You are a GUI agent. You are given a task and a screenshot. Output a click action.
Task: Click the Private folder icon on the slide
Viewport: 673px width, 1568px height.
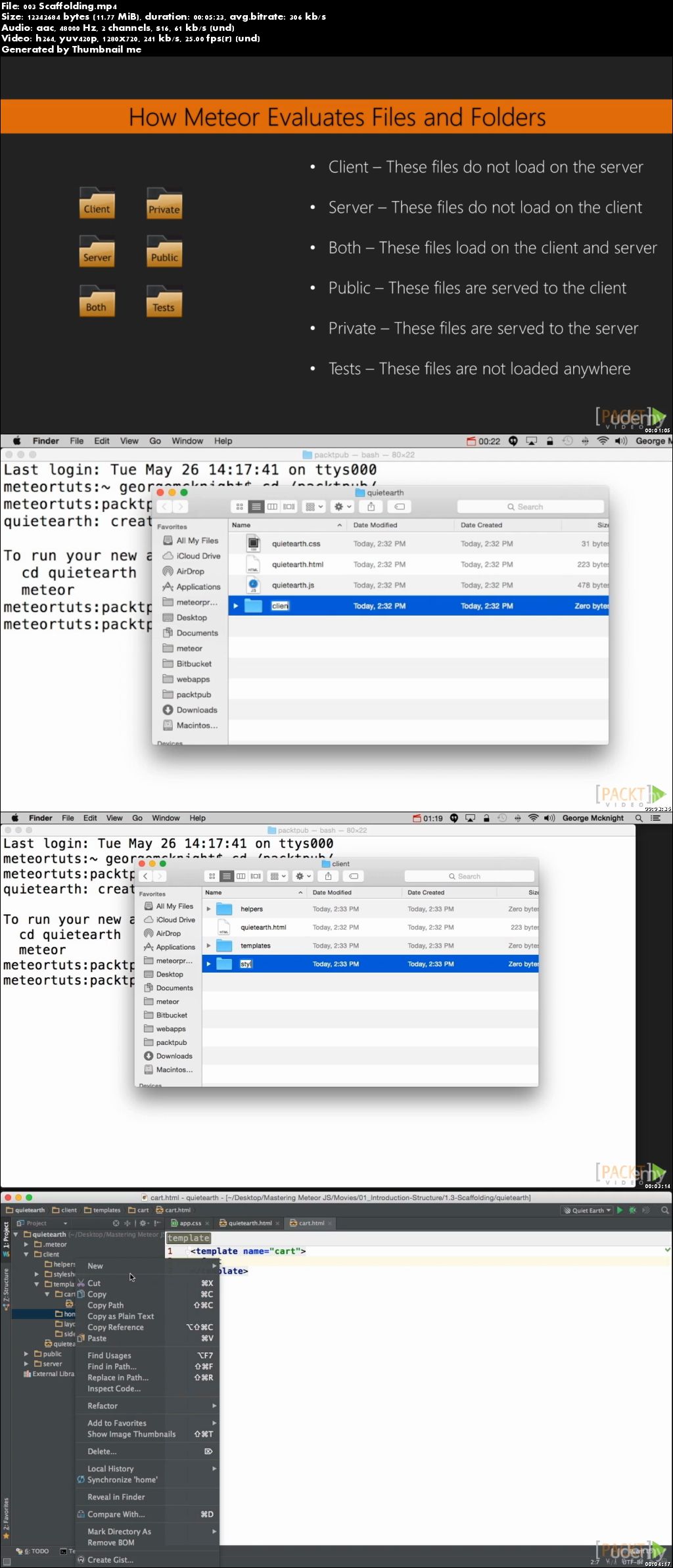[164, 204]
